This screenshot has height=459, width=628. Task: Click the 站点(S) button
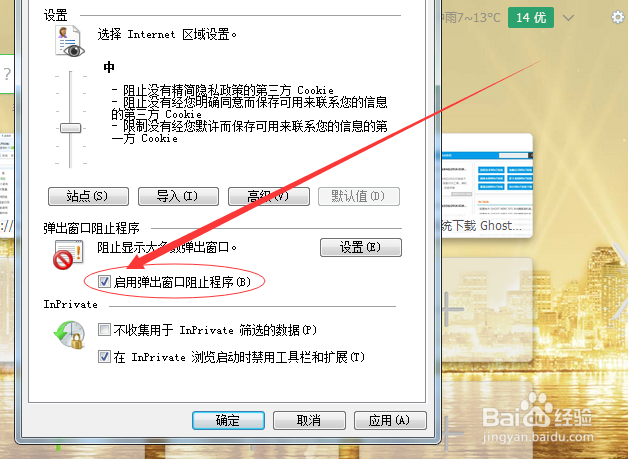pos(88,196)
